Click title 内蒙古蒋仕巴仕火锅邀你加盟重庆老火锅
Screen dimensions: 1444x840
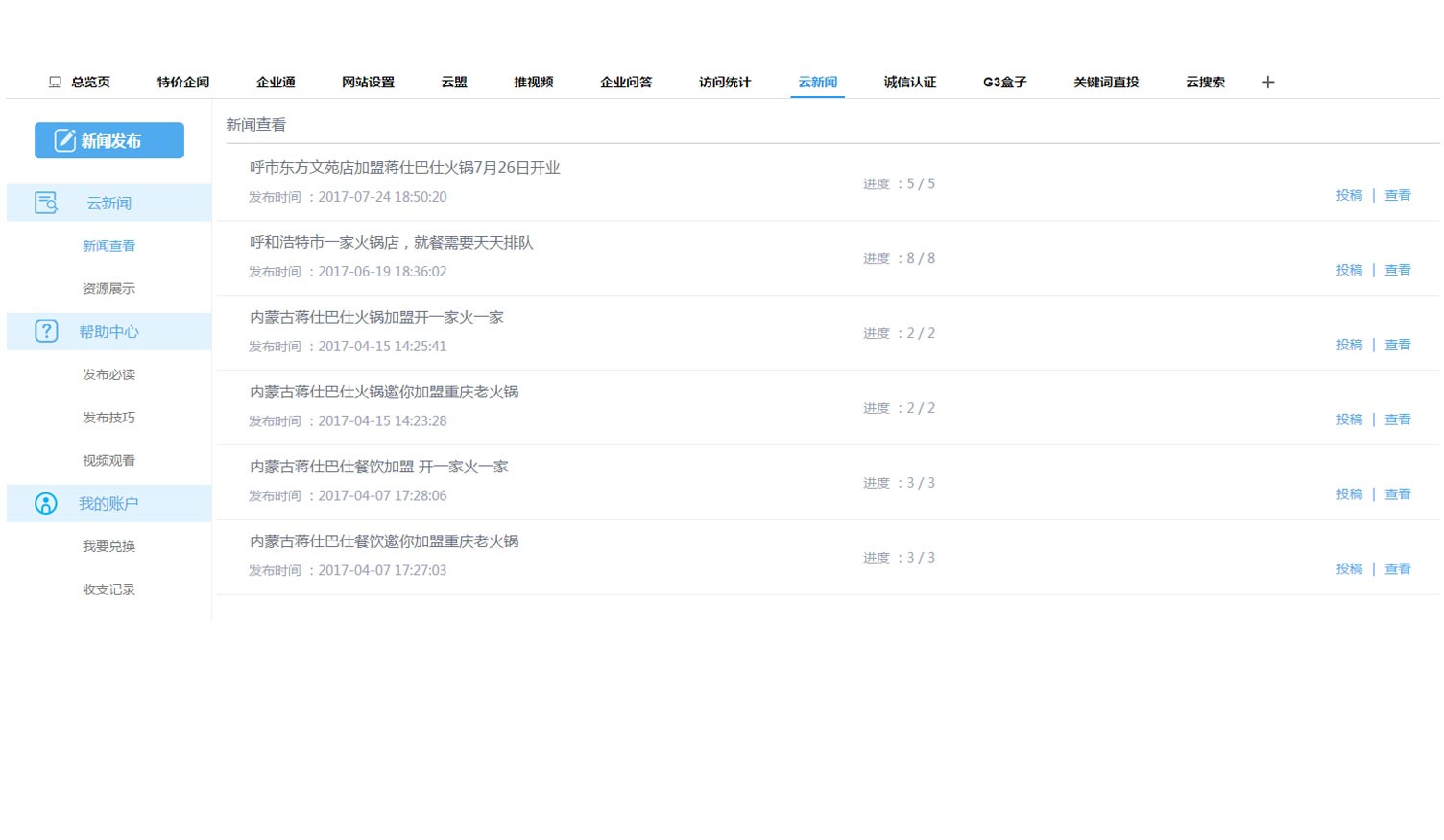pos(384,393)
